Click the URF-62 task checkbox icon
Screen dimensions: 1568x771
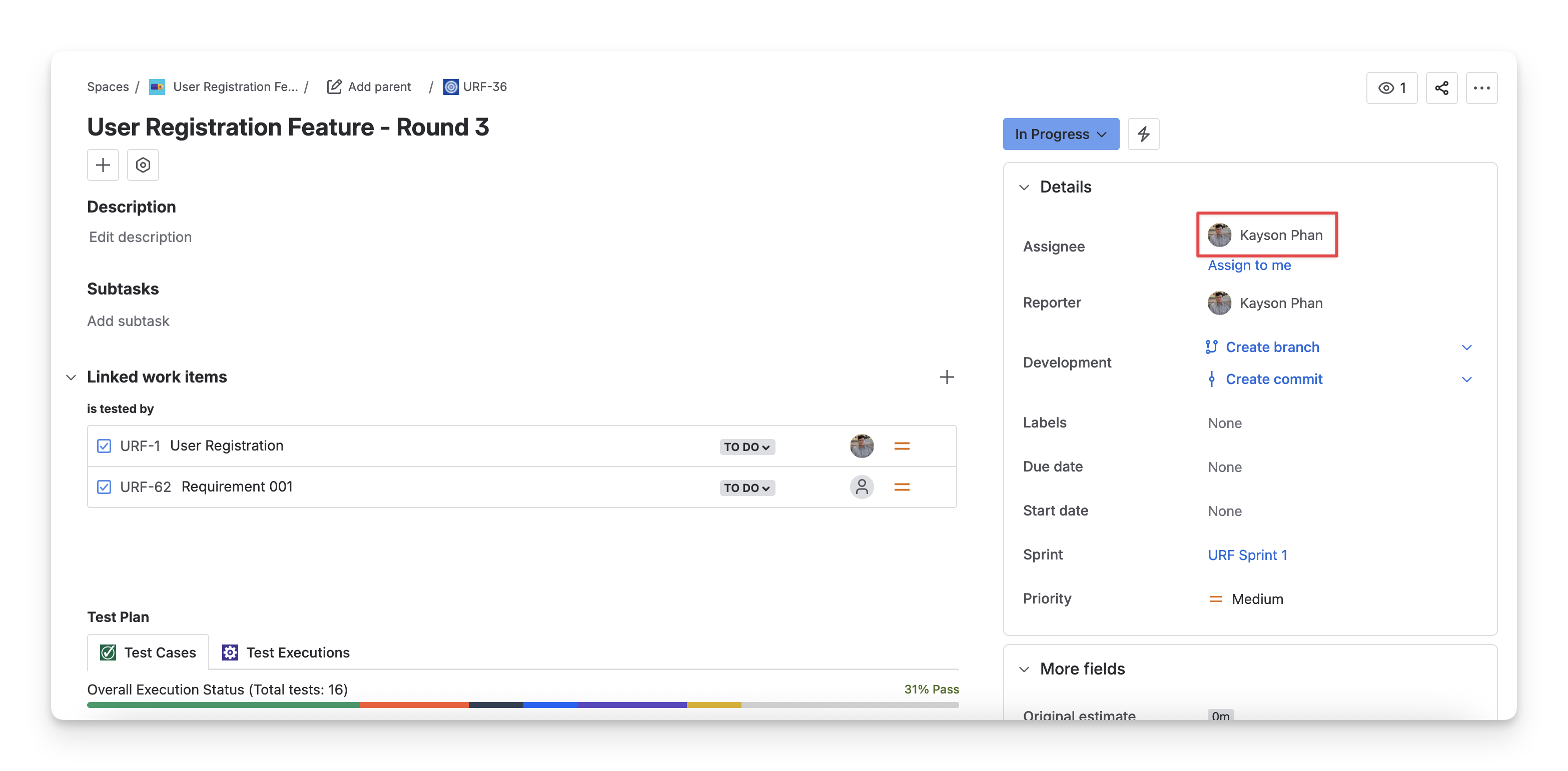[x=104, y=487]
